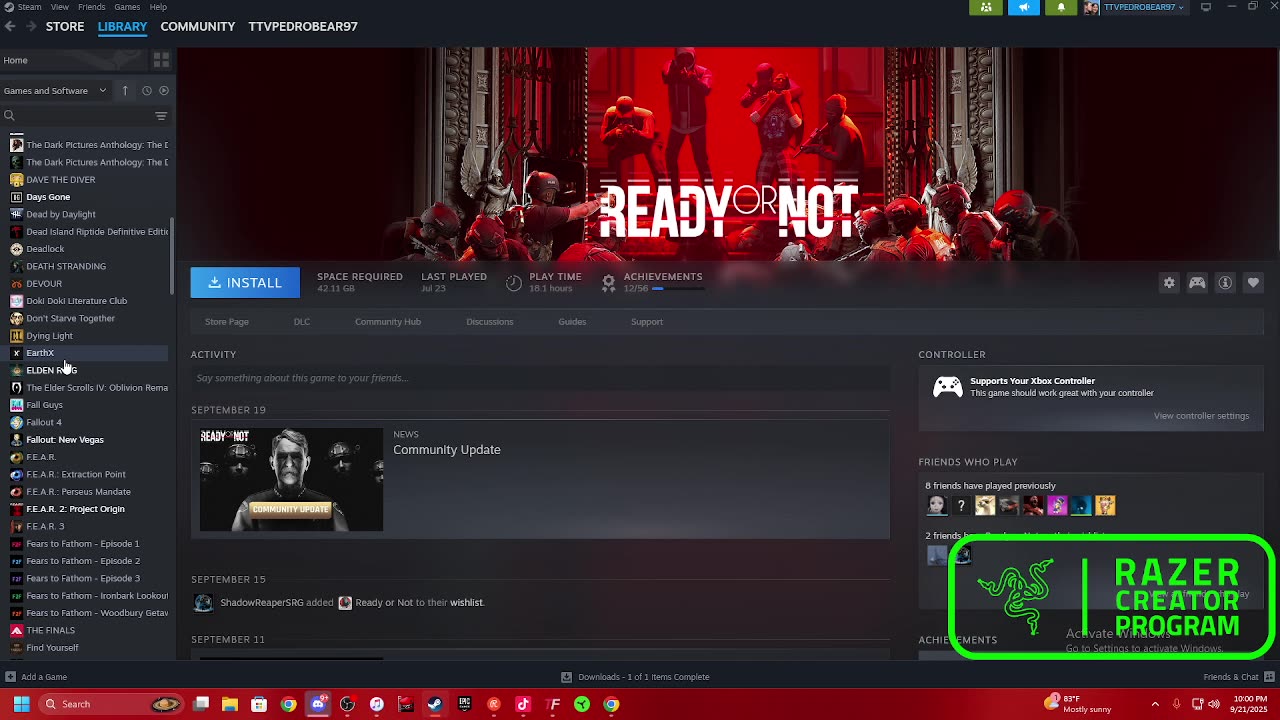Select F.E.A.R. 2: Project Origin
This screenshot has width=1280, height=720.
(75, 509)
